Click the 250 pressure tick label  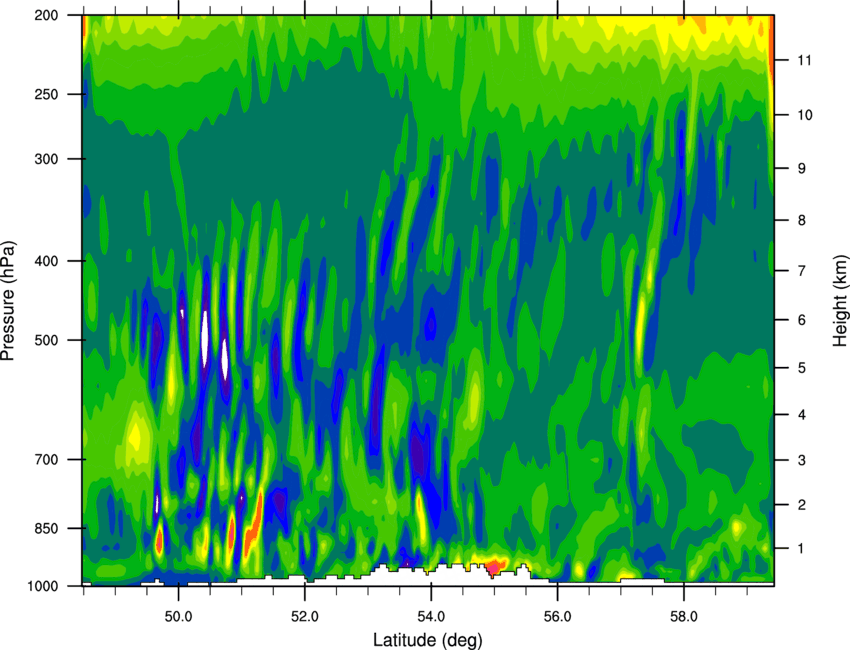click(x=47, y=94)
